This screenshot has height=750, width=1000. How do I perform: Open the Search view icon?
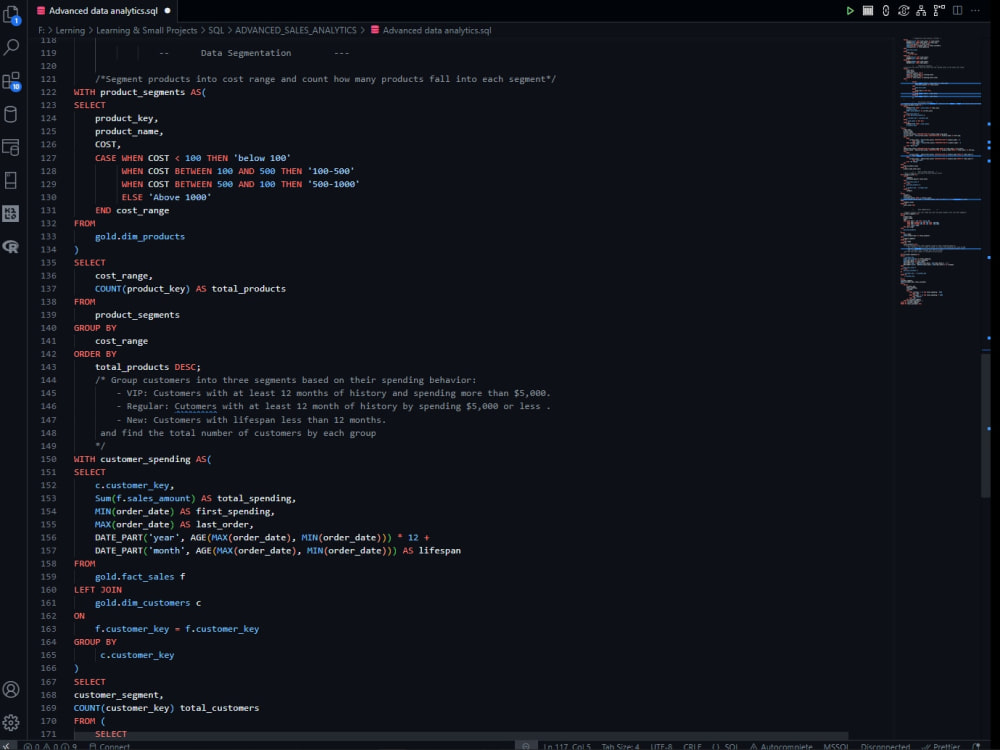click(x=11, y=47)
